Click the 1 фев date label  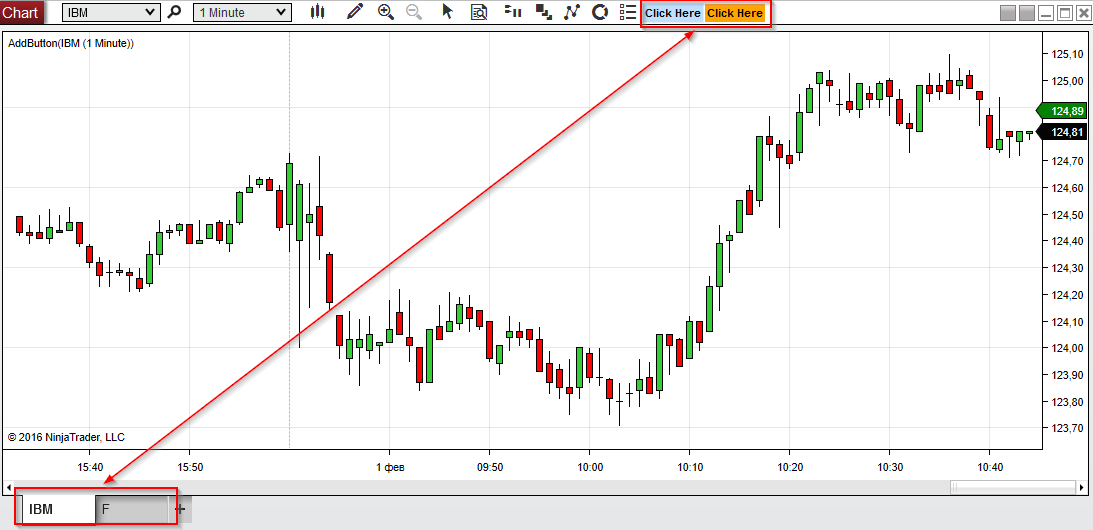coord(389,467)
